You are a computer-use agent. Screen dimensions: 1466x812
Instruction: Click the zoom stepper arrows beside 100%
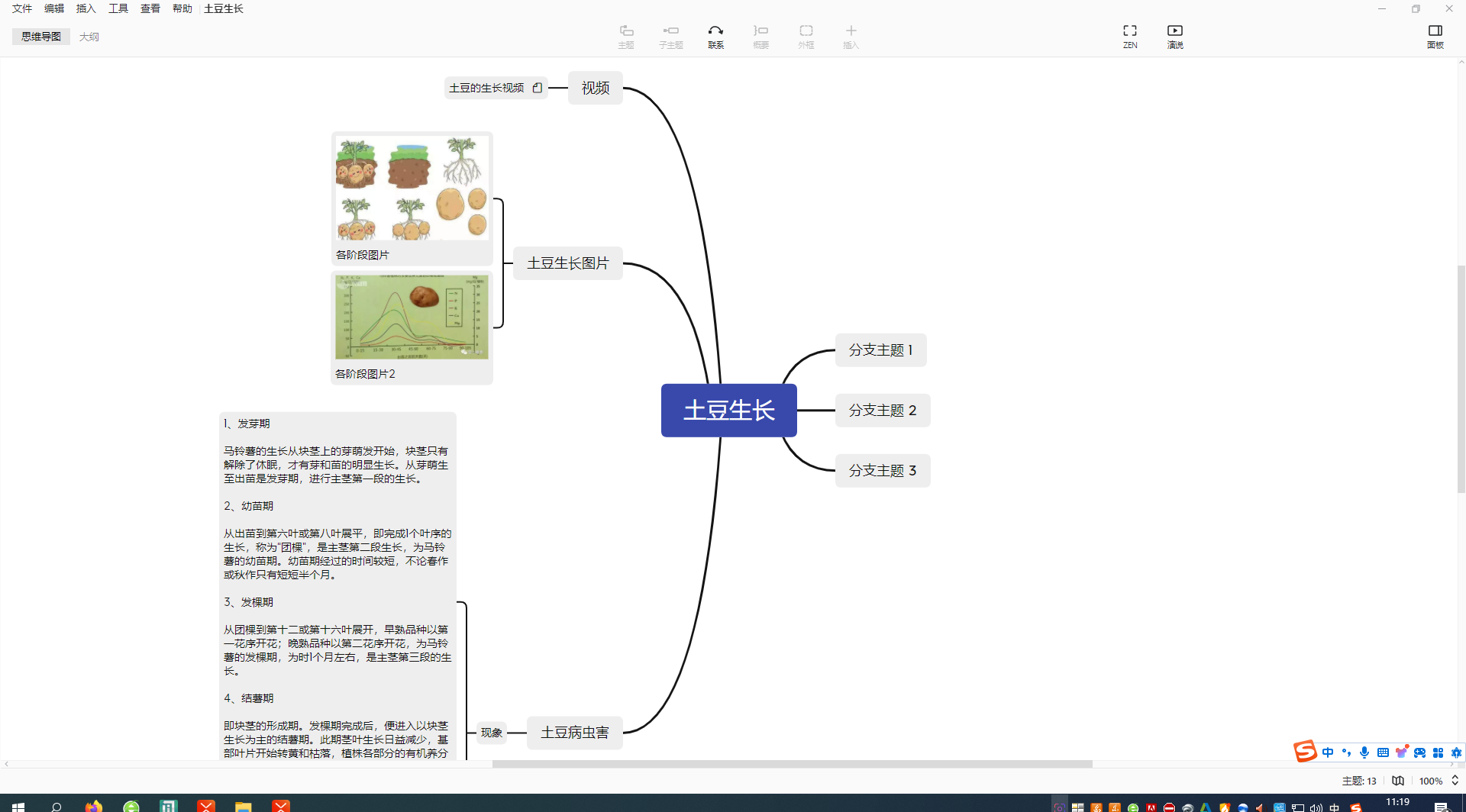[x=1455, y=781]
